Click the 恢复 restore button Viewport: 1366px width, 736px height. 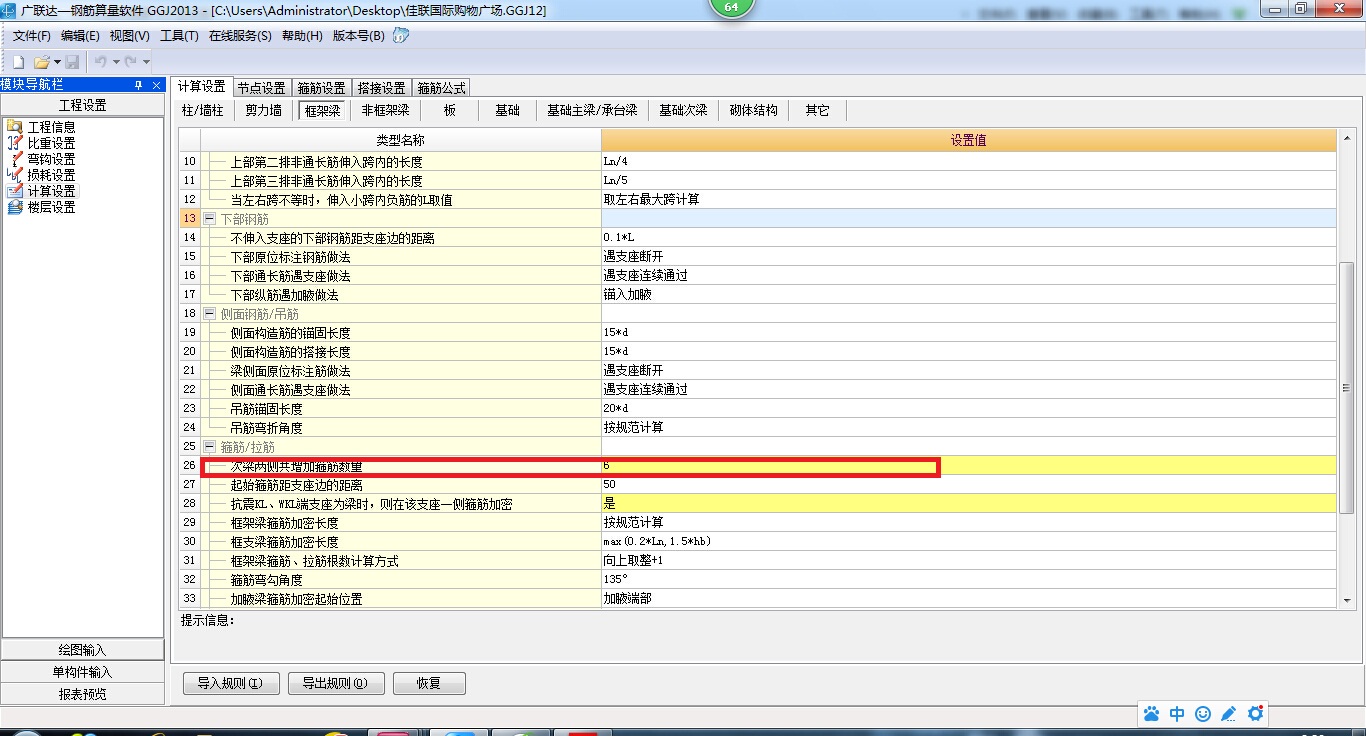click(429, 684)
